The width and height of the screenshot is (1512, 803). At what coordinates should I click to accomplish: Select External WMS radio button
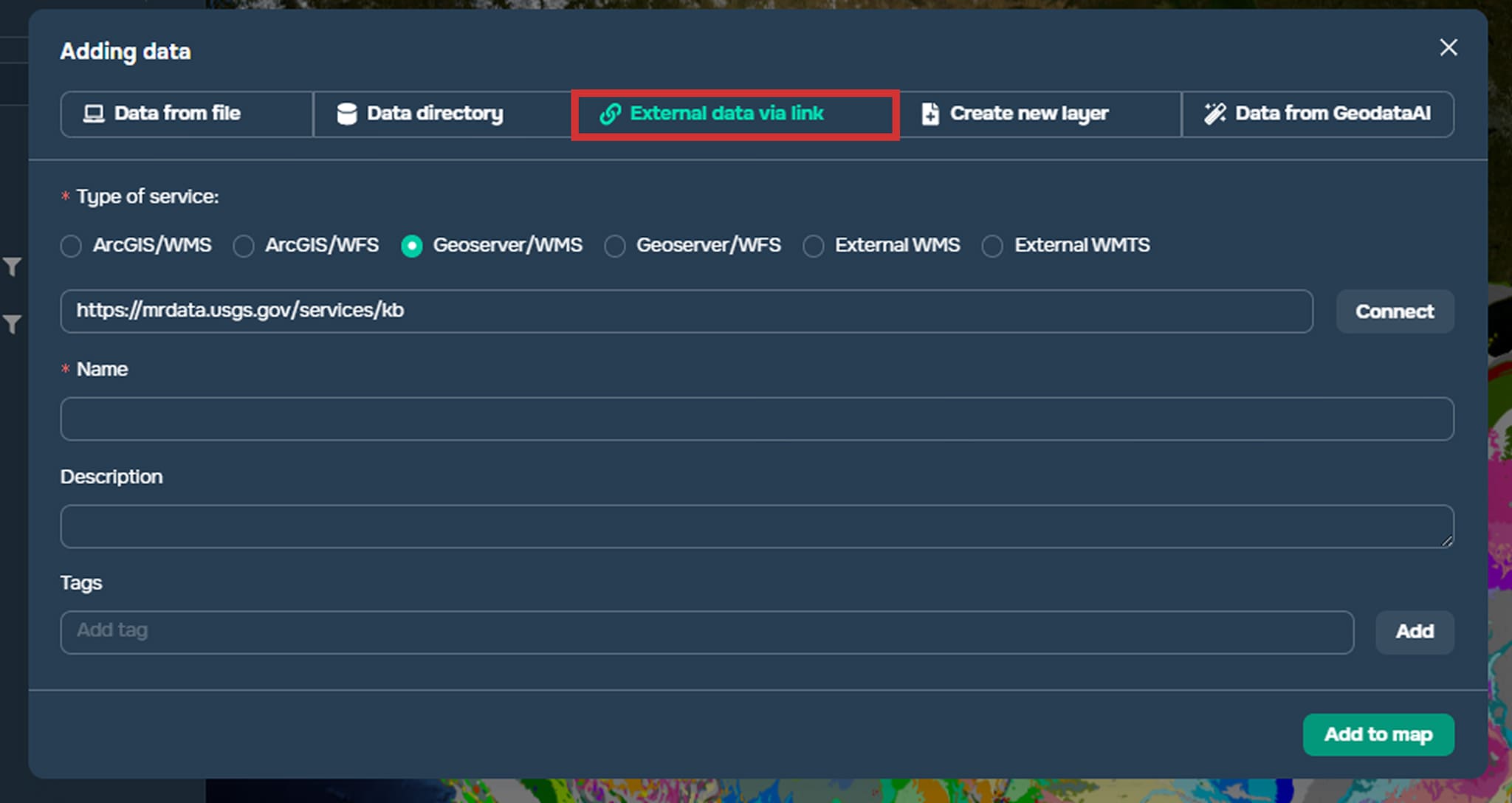(814, 246)
